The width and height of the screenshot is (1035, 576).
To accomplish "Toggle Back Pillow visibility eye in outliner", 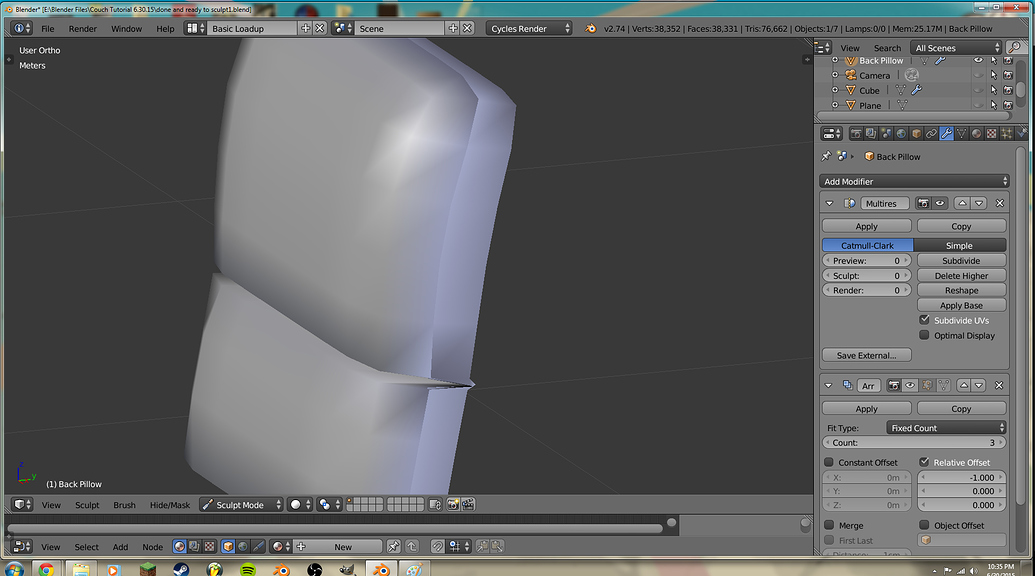I will tap(978, 61).
